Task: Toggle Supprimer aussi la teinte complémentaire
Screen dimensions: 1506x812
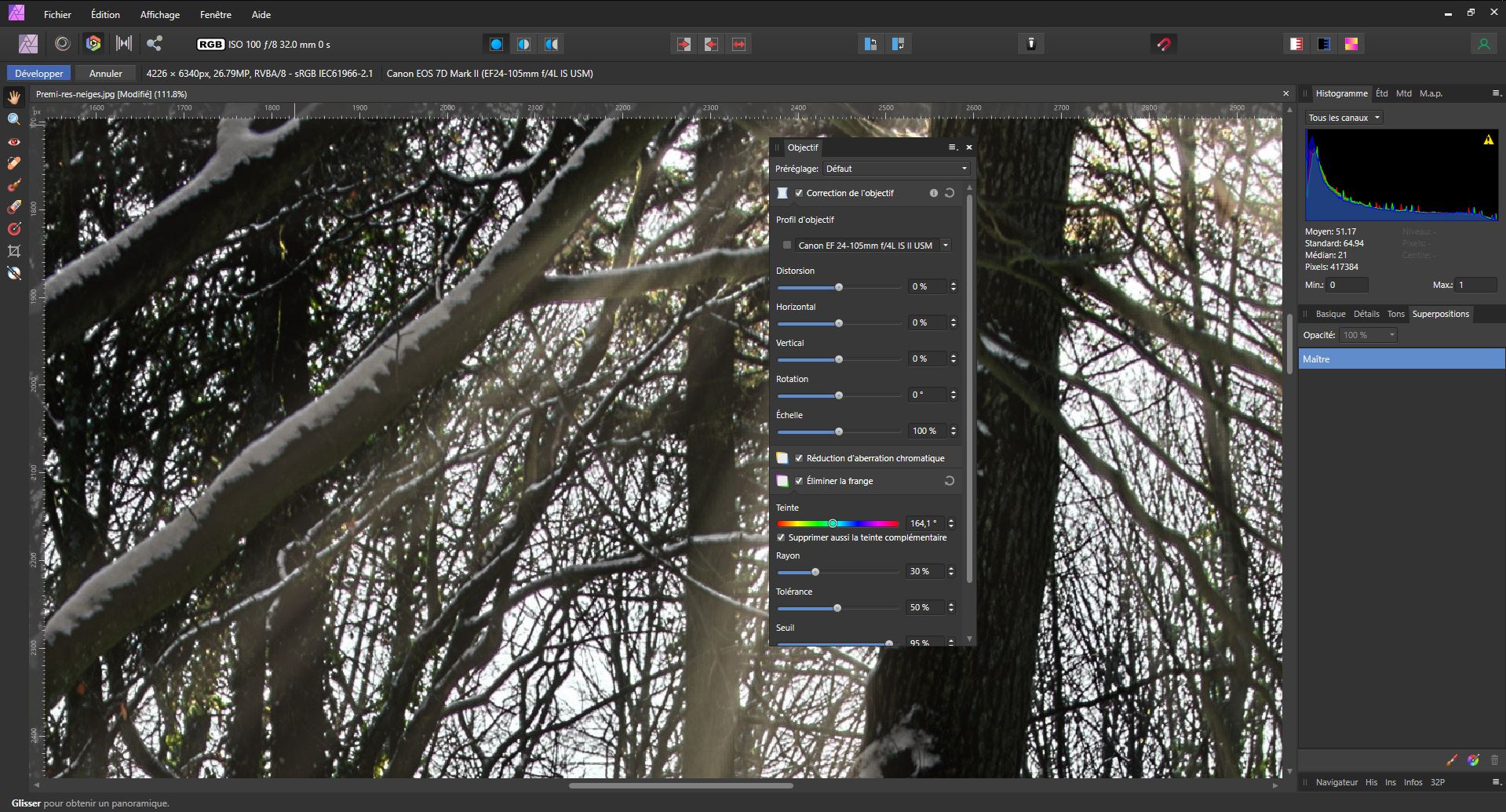Action: [x=781, y=537]
